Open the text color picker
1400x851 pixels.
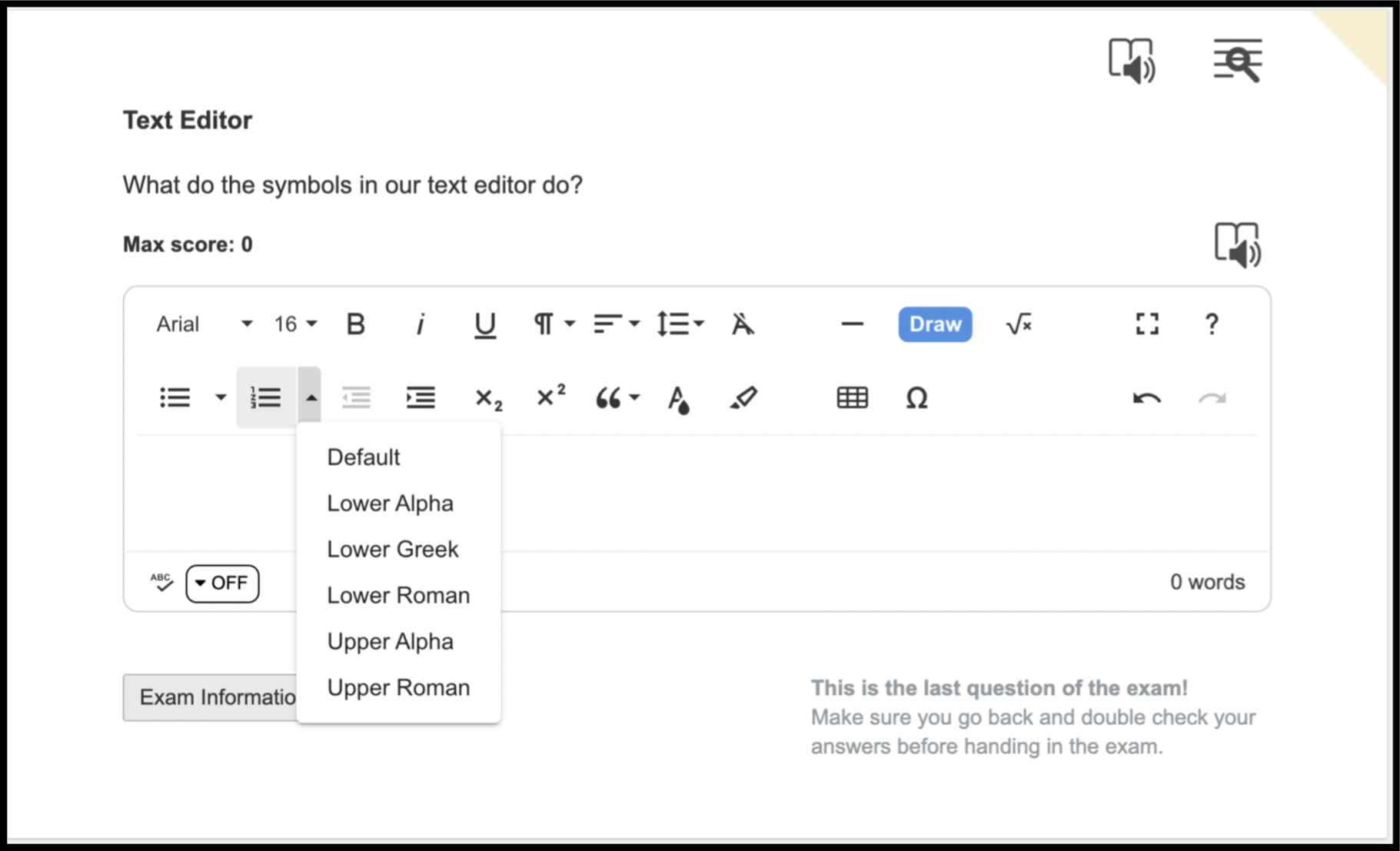pyautogui.click(x=678, y=398)
